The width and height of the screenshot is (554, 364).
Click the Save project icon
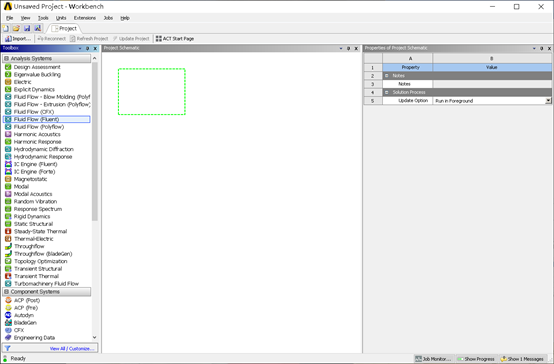(27, 28)
